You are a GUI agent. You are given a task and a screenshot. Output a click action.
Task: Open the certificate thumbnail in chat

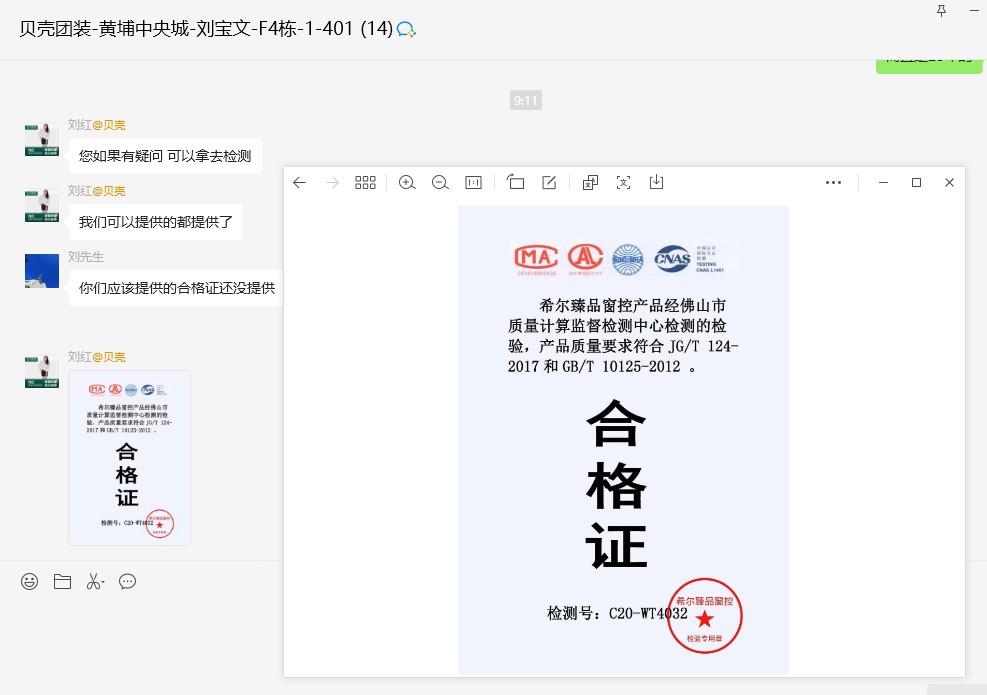129,457
